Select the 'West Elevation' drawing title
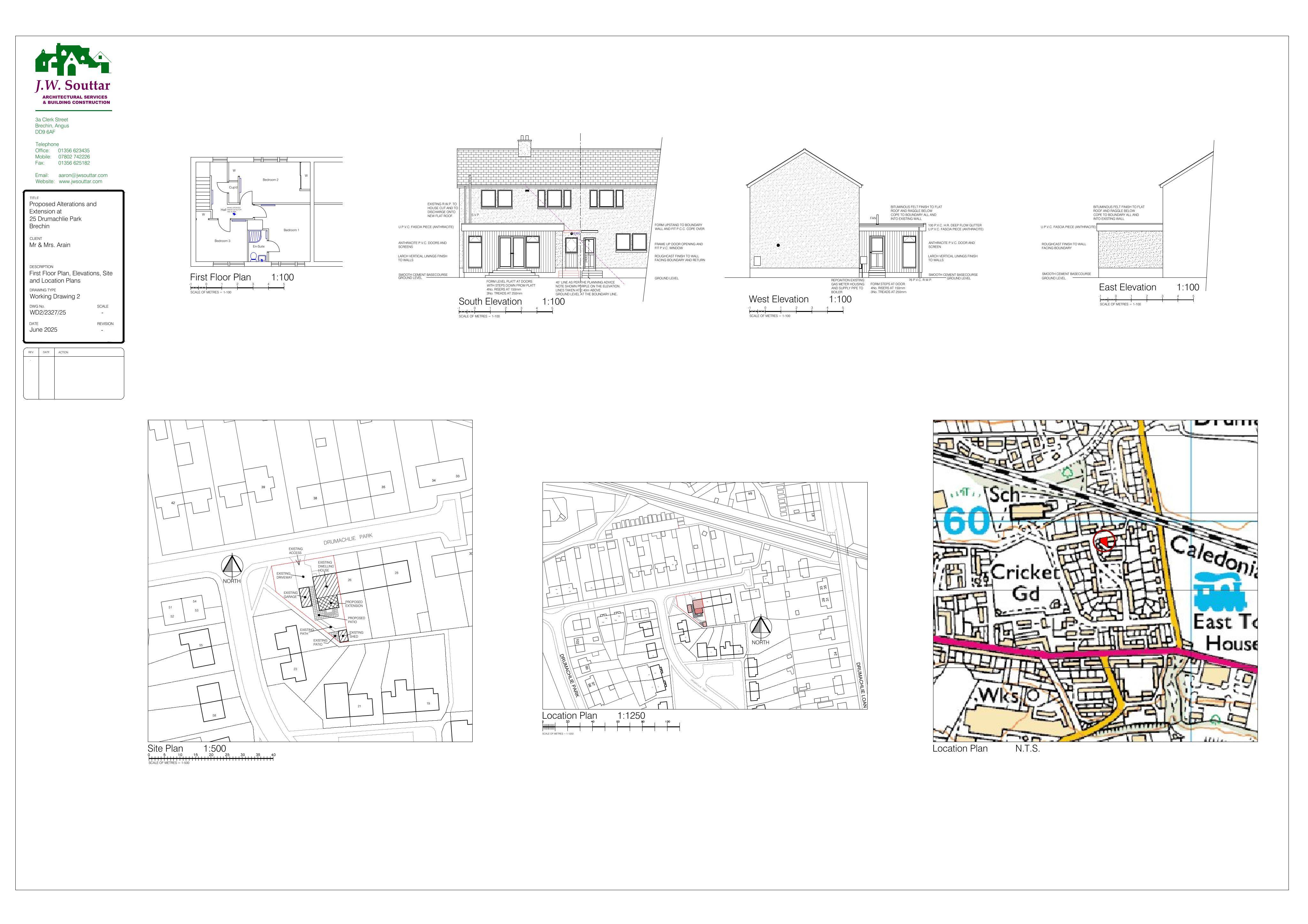 click(778, 299)
